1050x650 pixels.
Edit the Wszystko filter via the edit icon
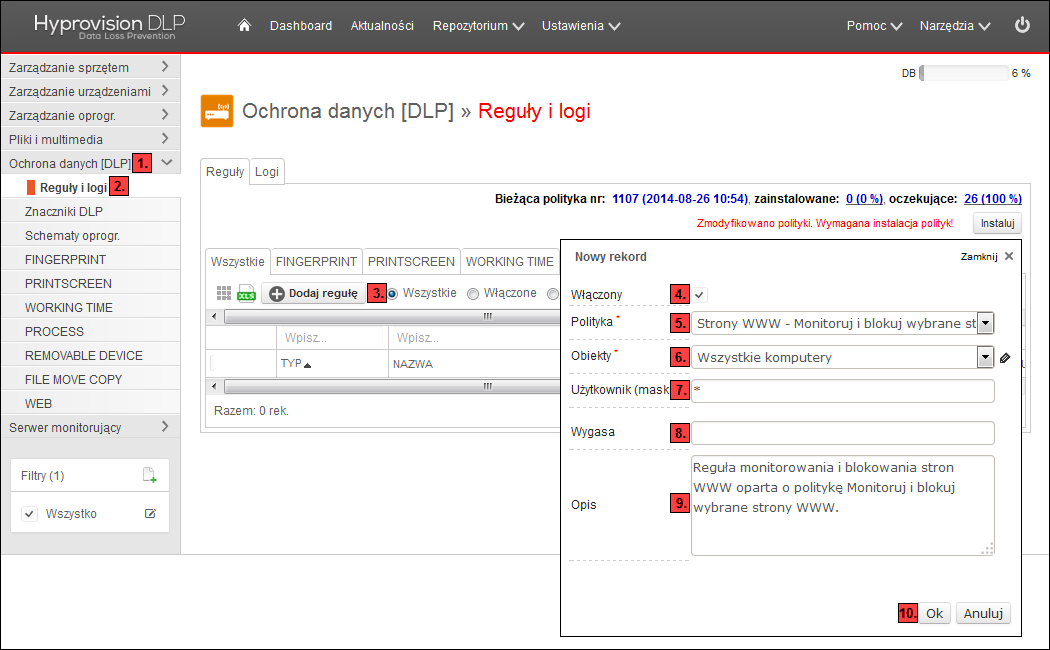click(151, 513)
